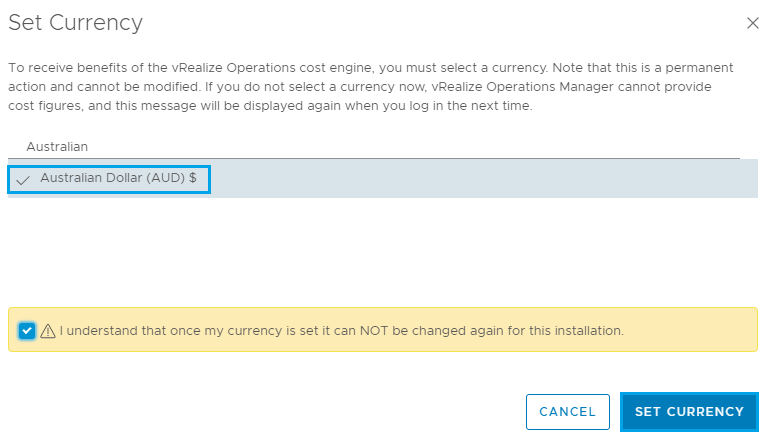Click the underline beneath the currency search field
Viewport: 766px width, 444px height.
pyautogui.click(x=372, y=158)
